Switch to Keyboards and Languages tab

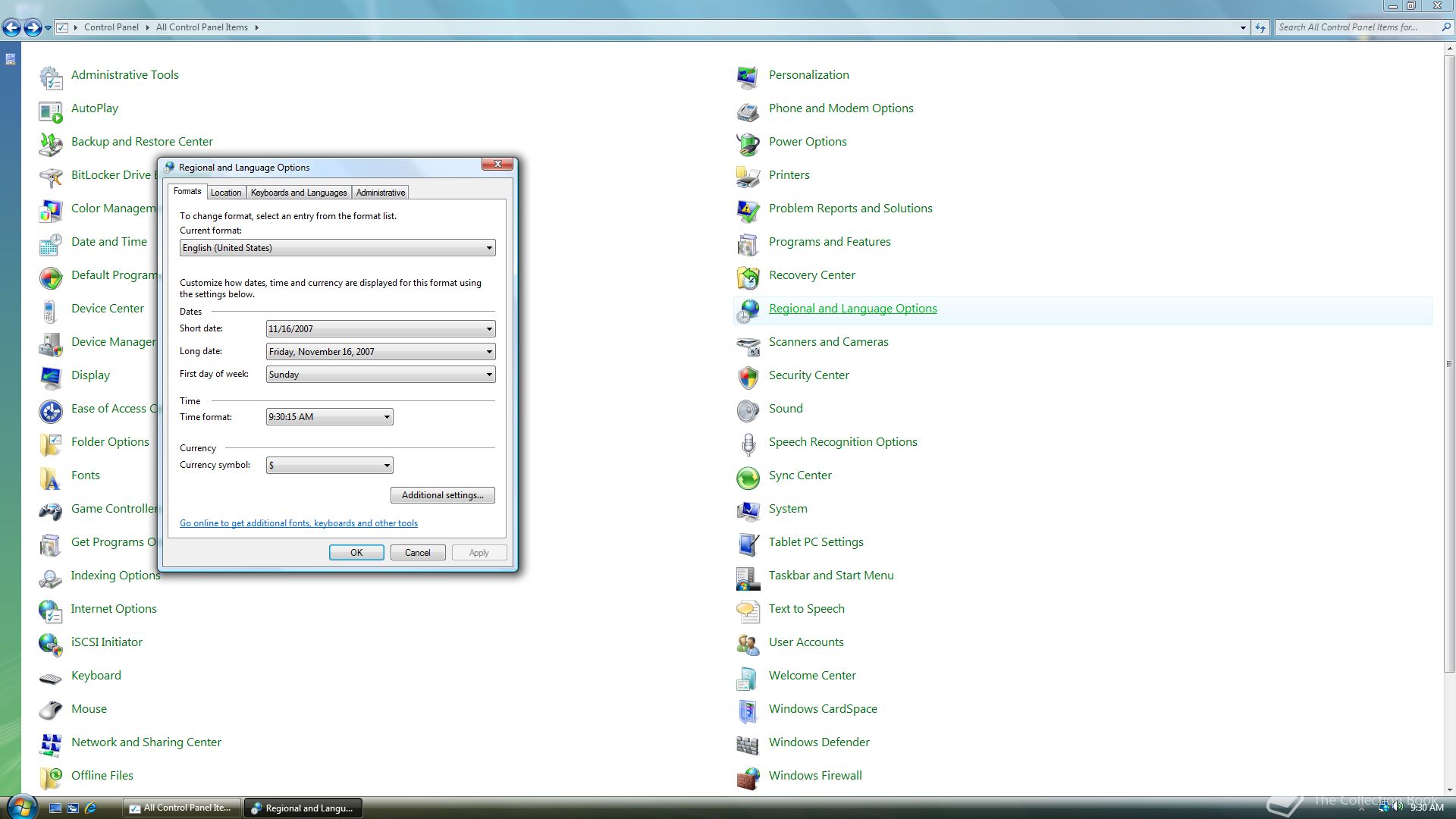pos(299,193)
